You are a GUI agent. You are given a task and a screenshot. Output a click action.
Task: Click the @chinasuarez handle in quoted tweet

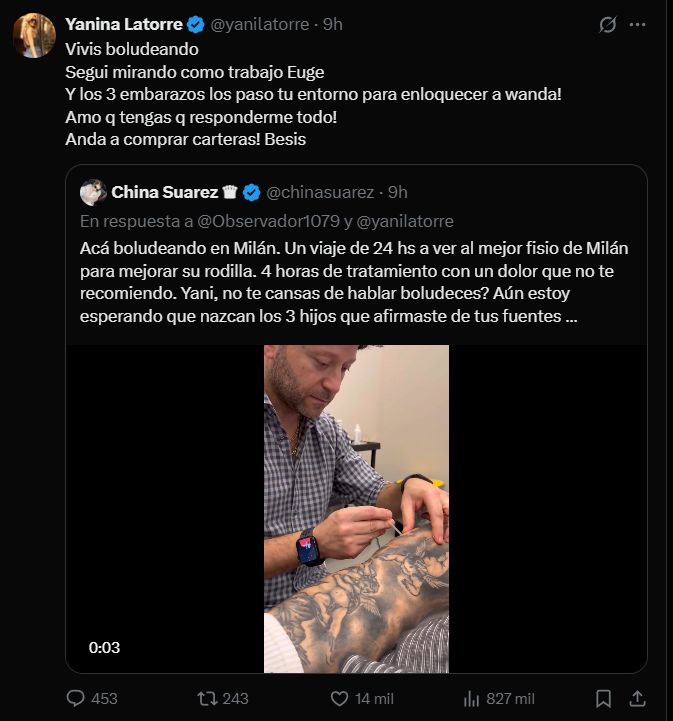[x=319, y=192]
